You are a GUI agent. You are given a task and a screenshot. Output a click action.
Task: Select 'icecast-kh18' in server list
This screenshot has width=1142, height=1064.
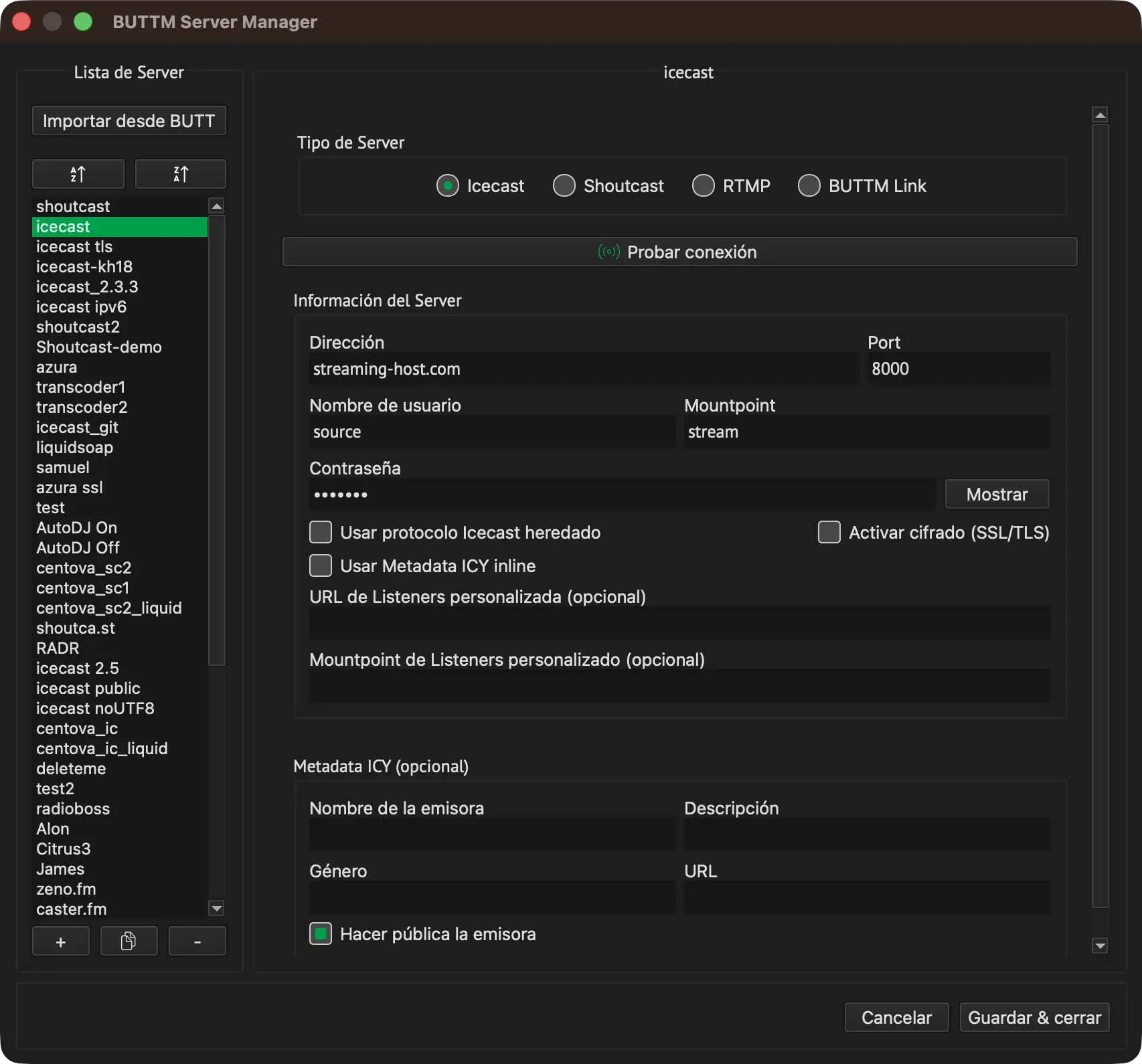(x=120, y=266)
